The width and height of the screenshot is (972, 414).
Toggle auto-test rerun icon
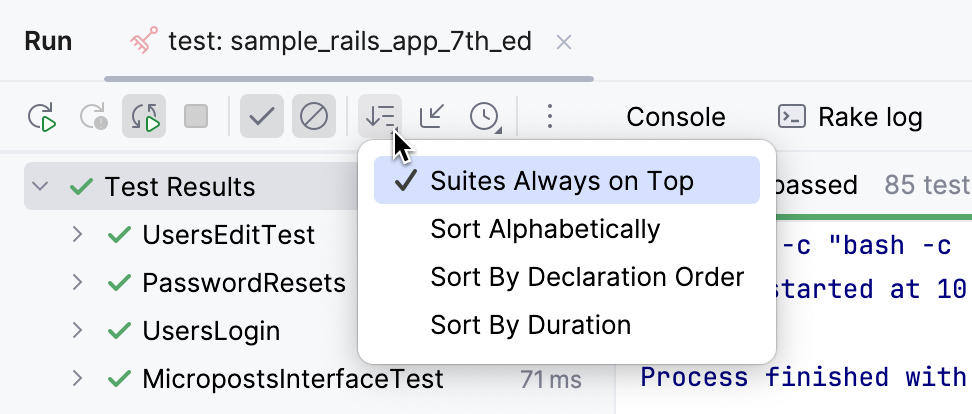[144, 117]
